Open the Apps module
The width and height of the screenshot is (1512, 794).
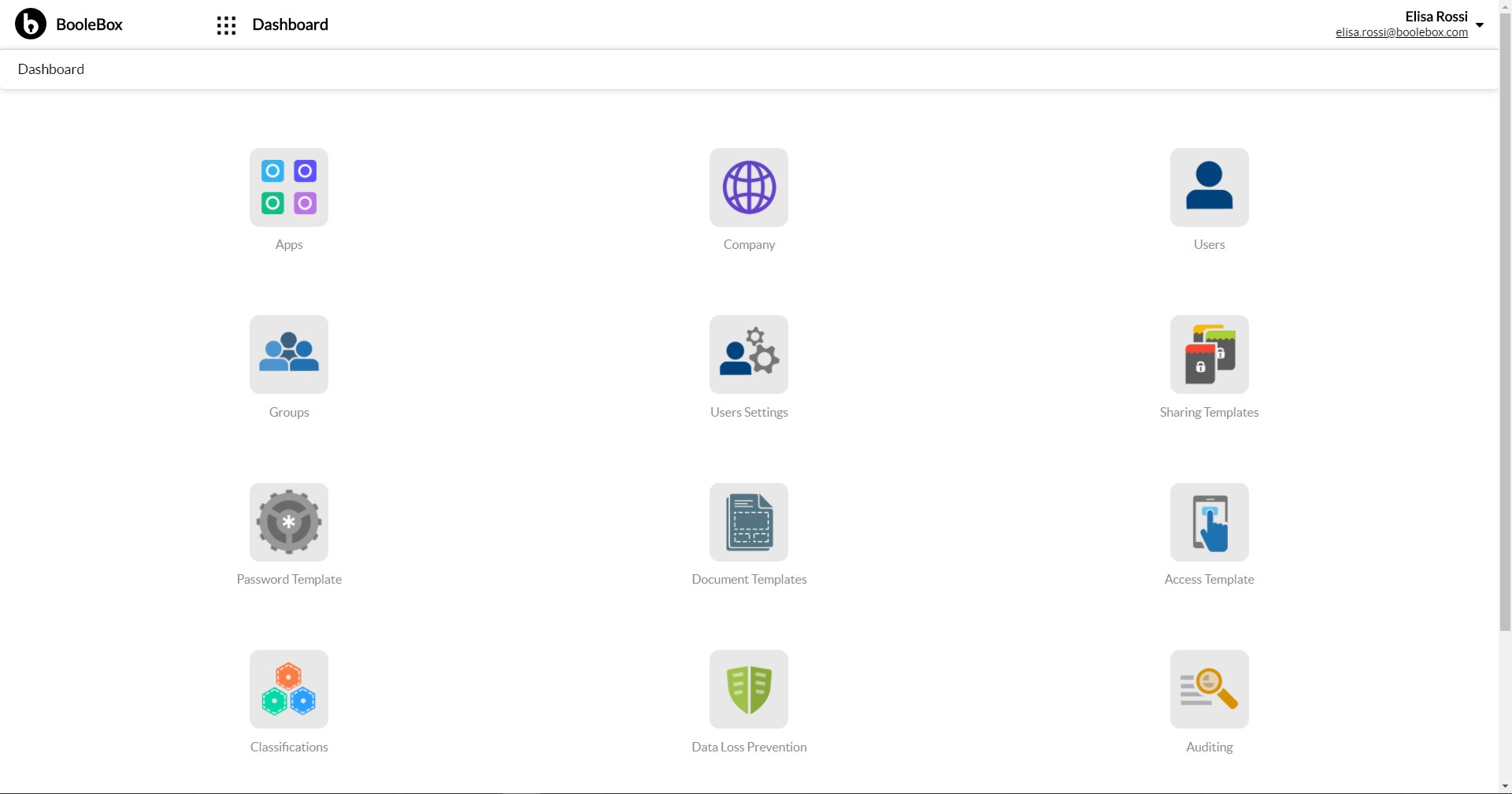click(288, 187)
